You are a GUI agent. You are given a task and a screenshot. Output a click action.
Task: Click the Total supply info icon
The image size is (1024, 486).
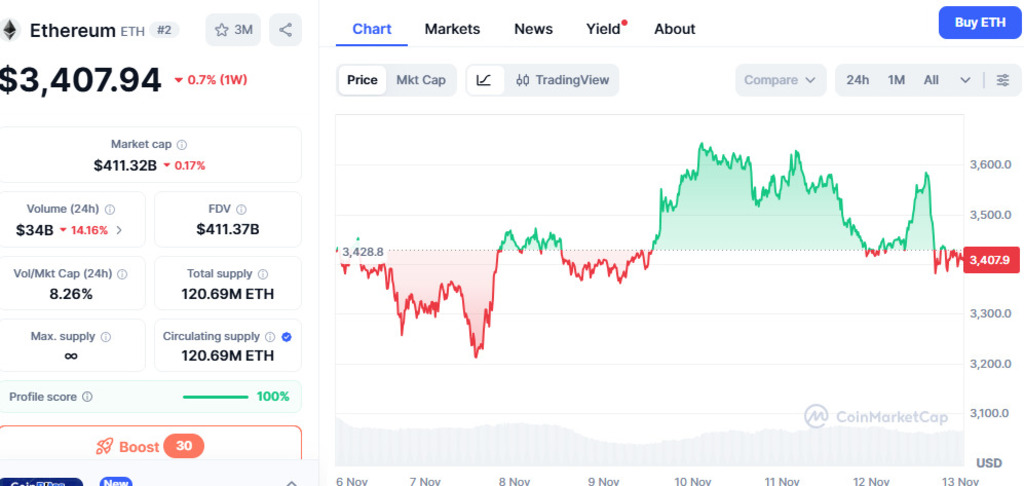pyautogui.click(x=263, y=274)
